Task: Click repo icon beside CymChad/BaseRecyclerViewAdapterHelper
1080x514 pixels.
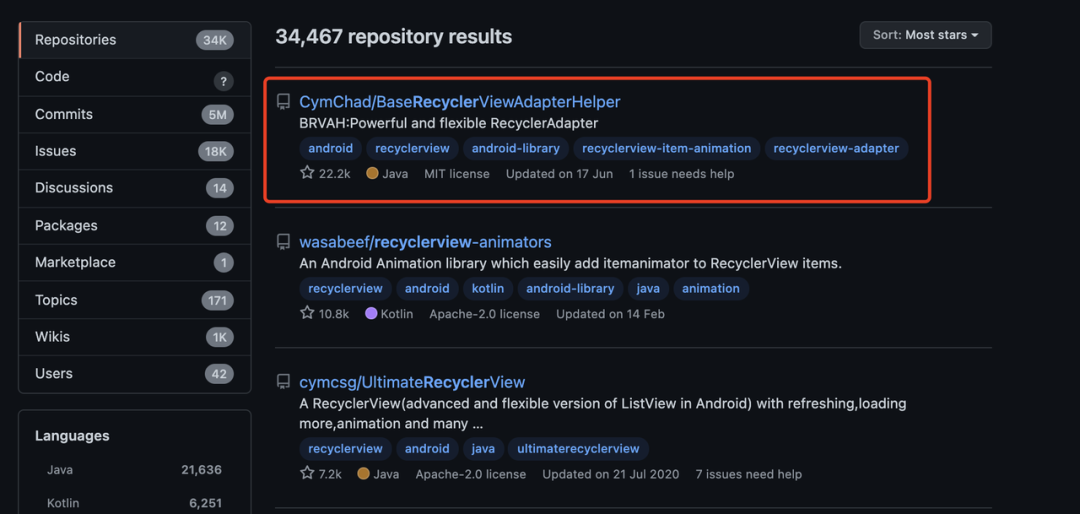Action: tap(284, 102)
